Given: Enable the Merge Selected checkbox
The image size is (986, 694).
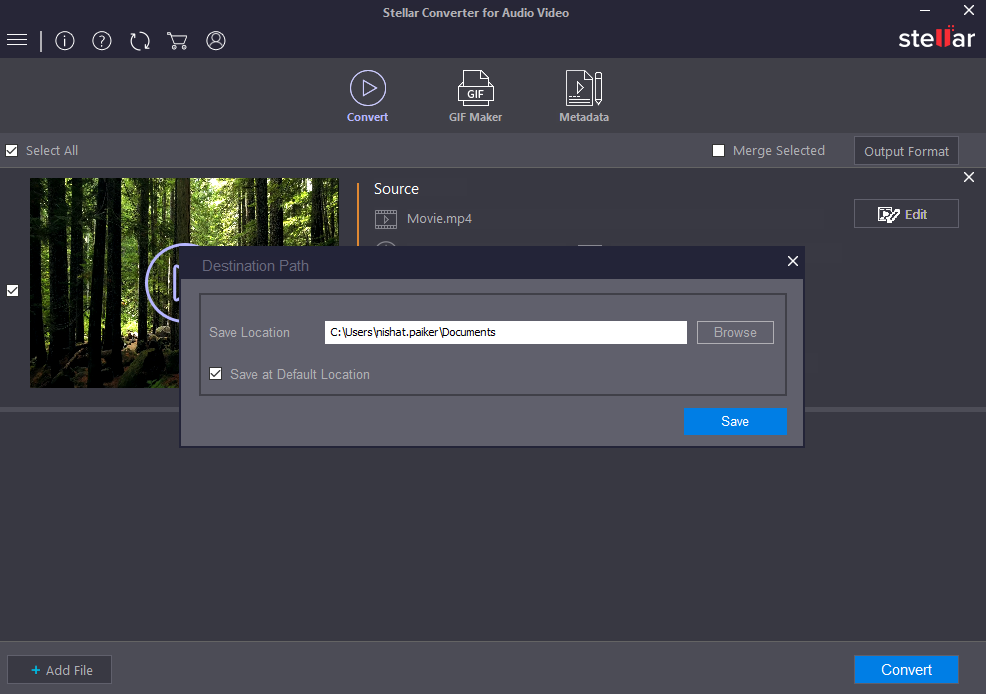Looking at the screenshot, I should coord(718,150).
